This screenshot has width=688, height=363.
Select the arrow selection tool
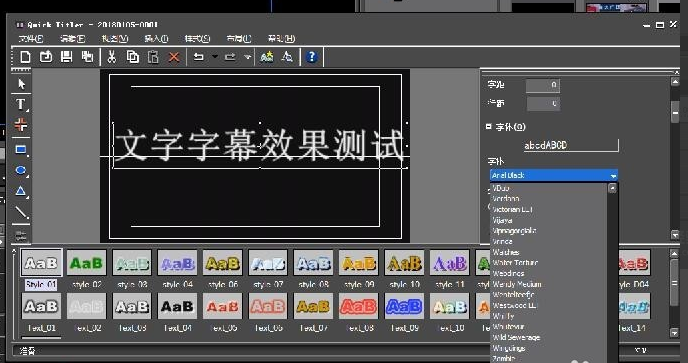pyautogui.click(x=21, y=84)
